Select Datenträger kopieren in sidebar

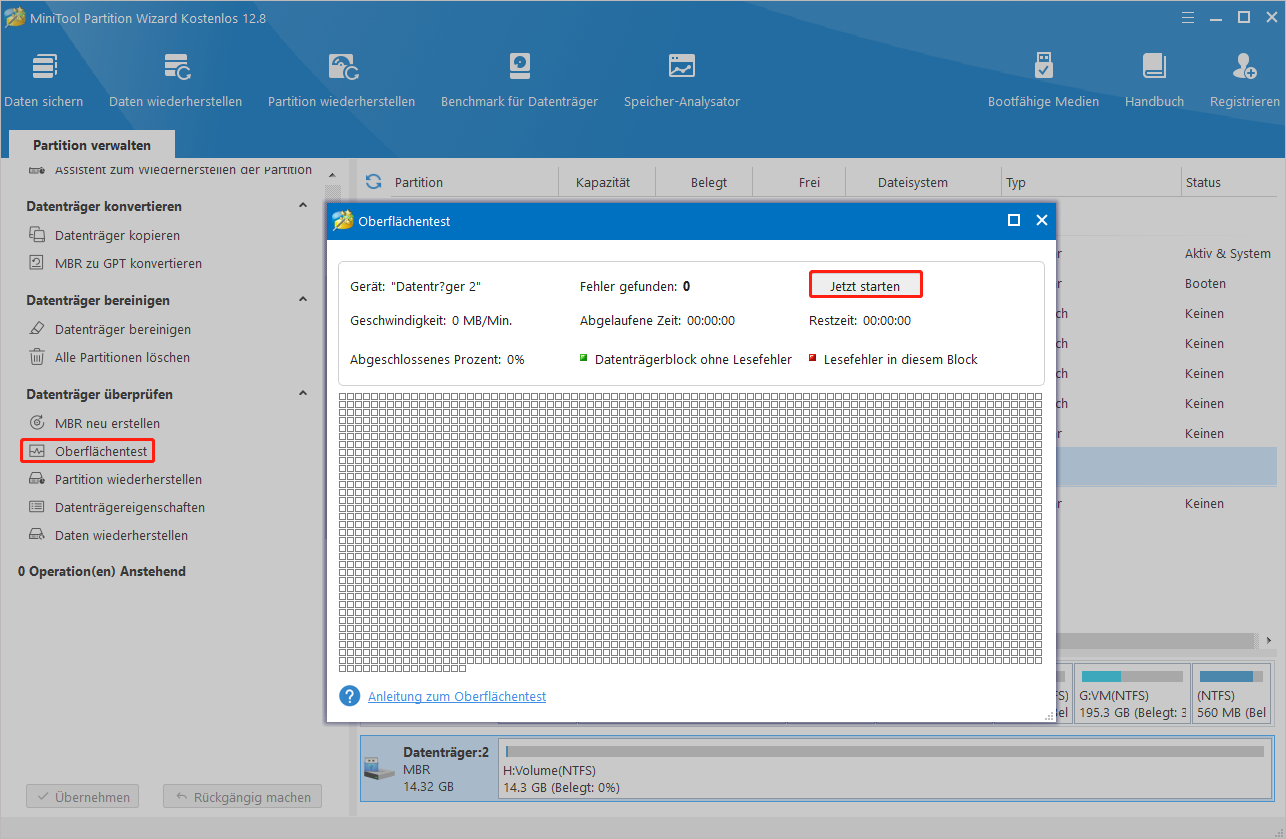117,236
